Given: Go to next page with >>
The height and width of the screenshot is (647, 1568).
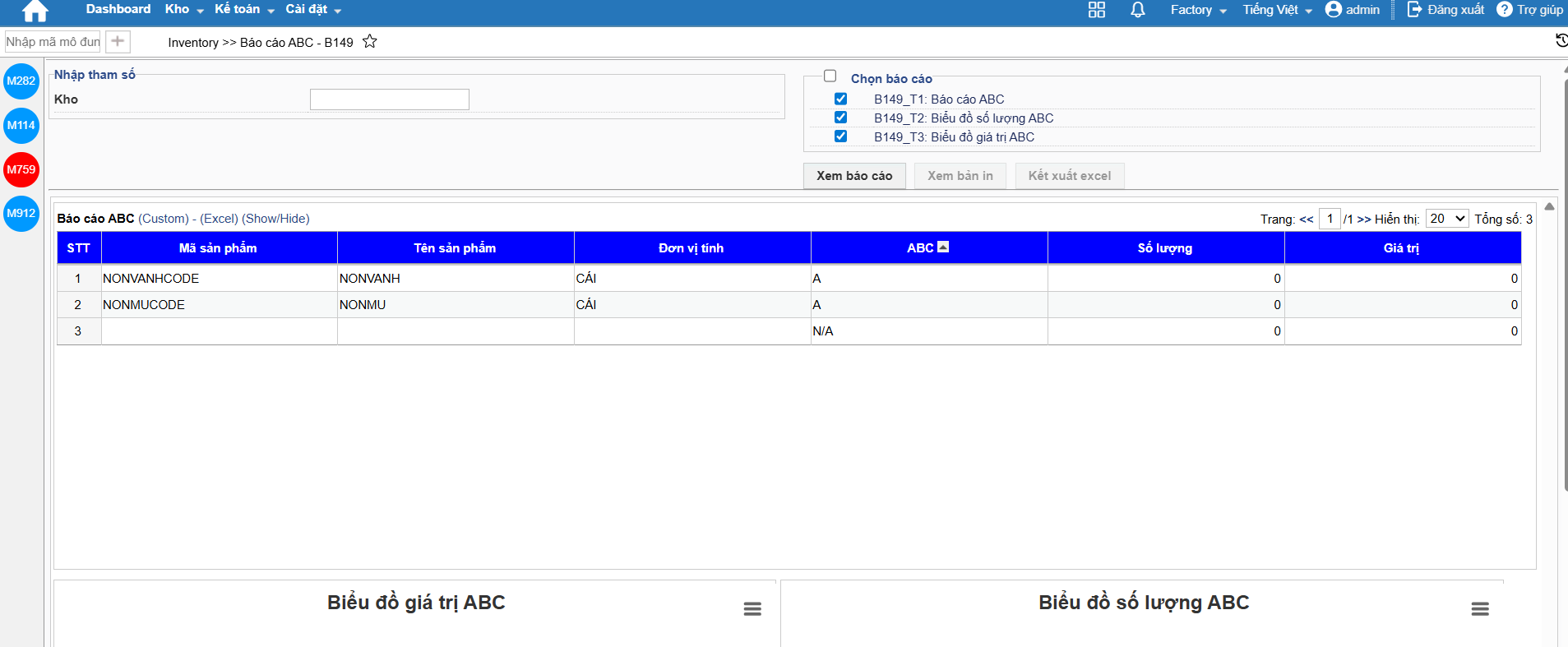Looking at the screenshot, I should pyautogui.click(x=1364, y=220).
